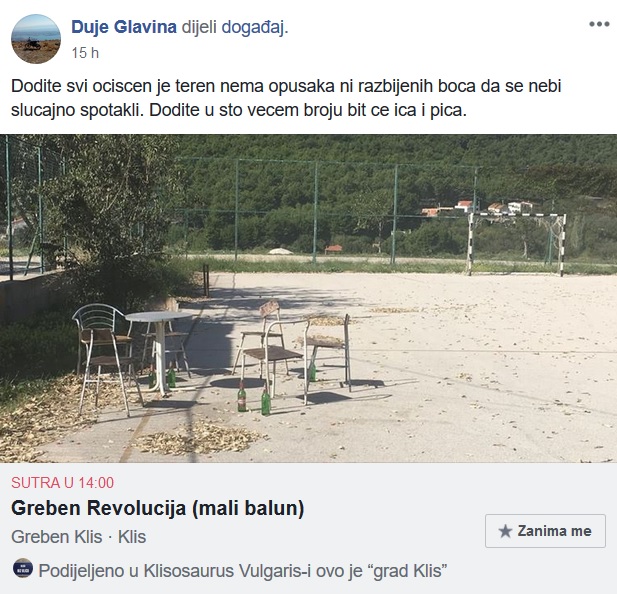Viewport: 617px width, 594px height.
Task: Open the three-dot post options menu
Action: 599,24
